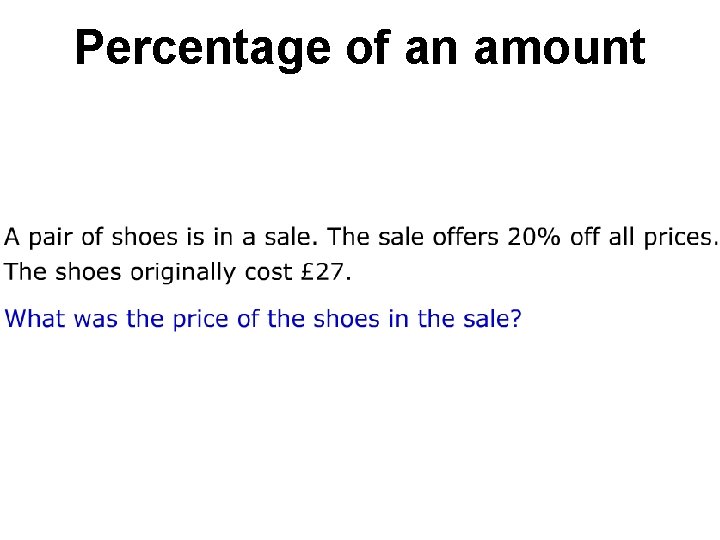Select the blue question about the sale price

(x=263, y=319)
